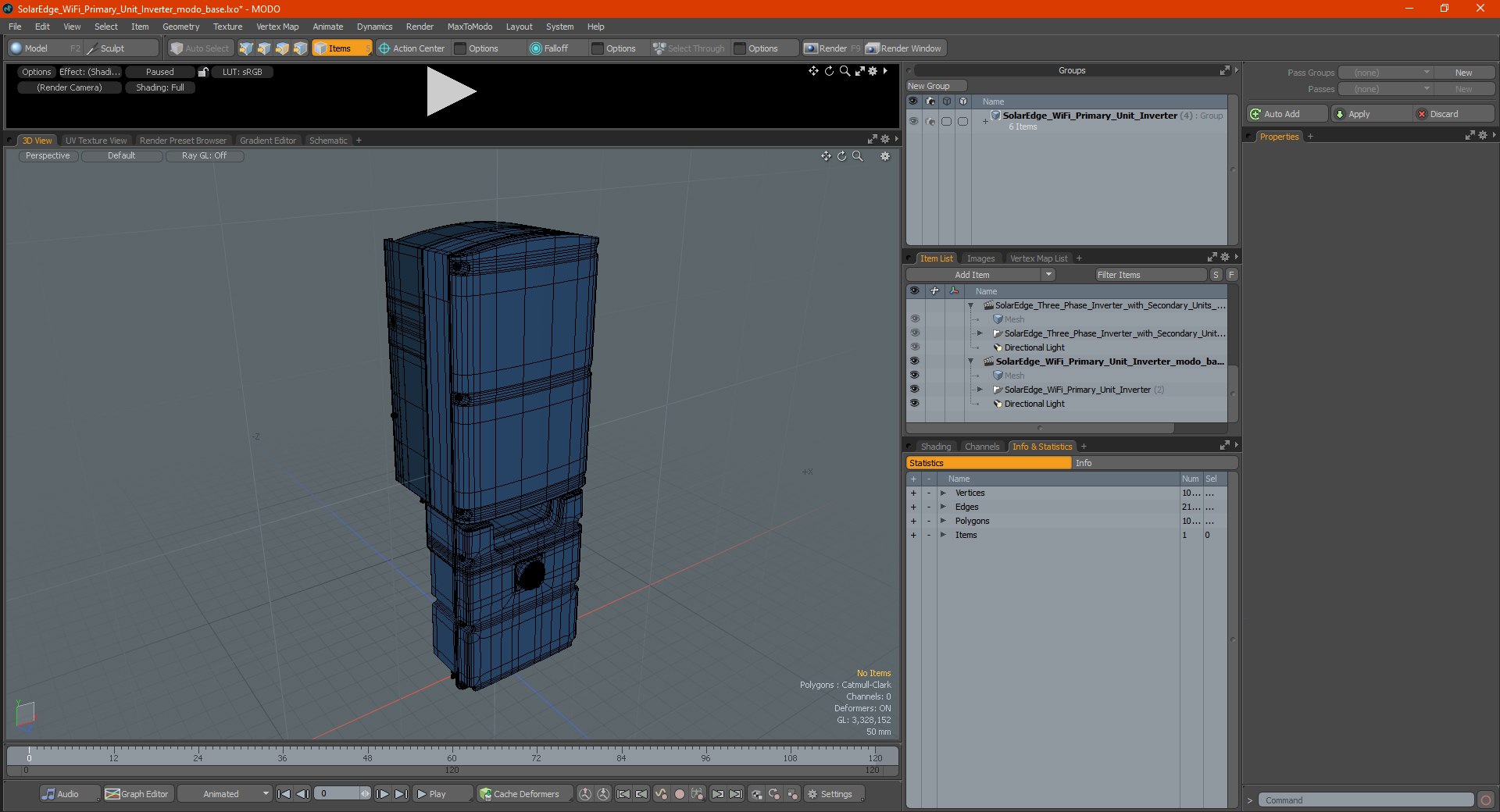Viewport: 1500px width, 812px height.
Task: Click the record keyframe circle icon
Action: [680, 794]
